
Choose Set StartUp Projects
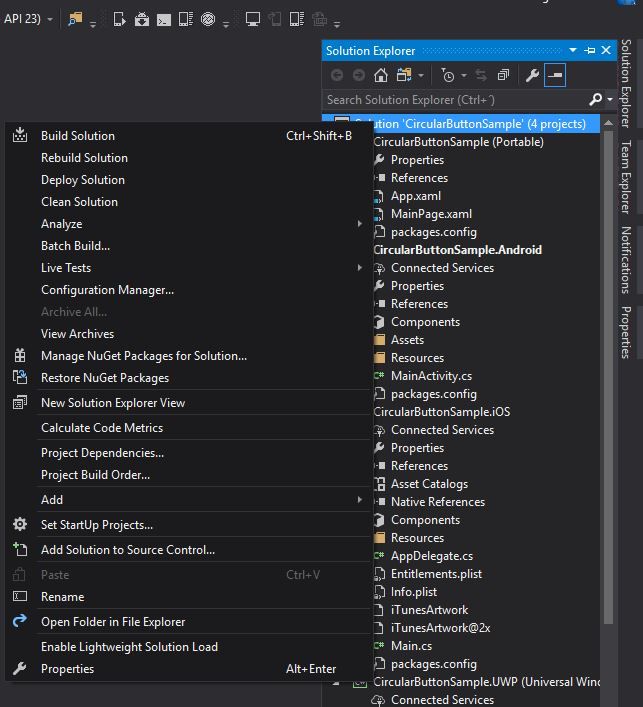(188, 525)
